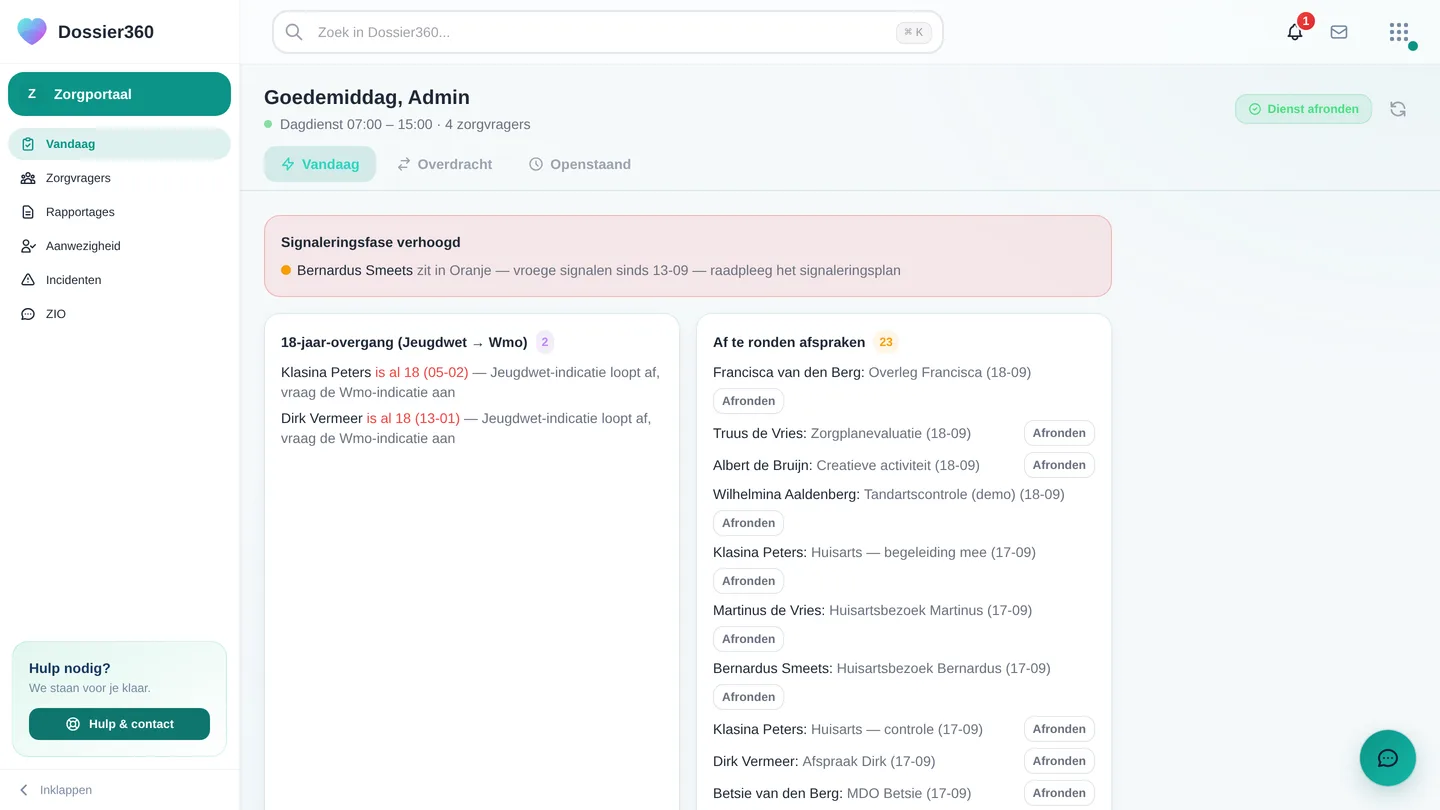Click Dirk Vermeer in 18-jaar-overgang card
Viewport: 1440px width, 810px height.
tap(322, 418)
